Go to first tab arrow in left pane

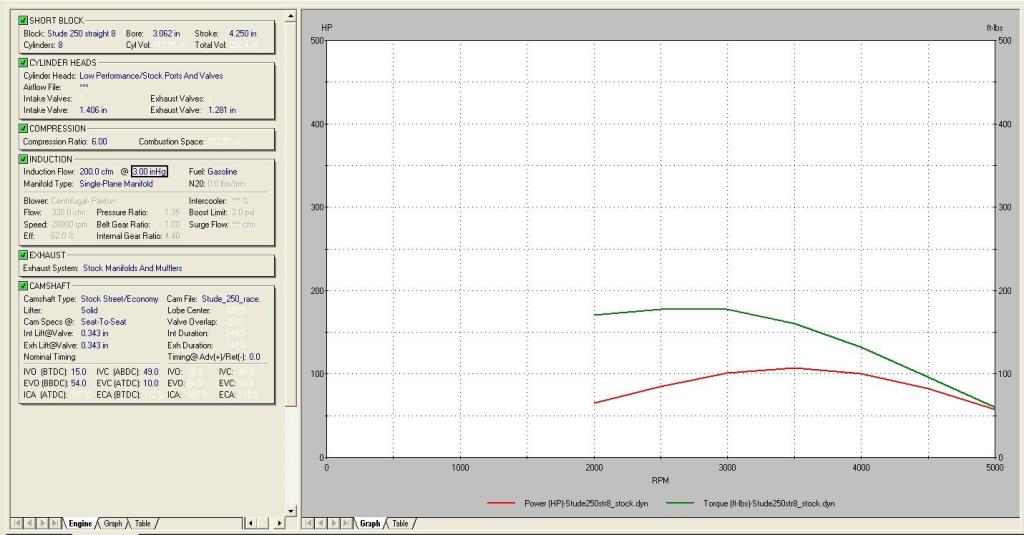(16, 523)
